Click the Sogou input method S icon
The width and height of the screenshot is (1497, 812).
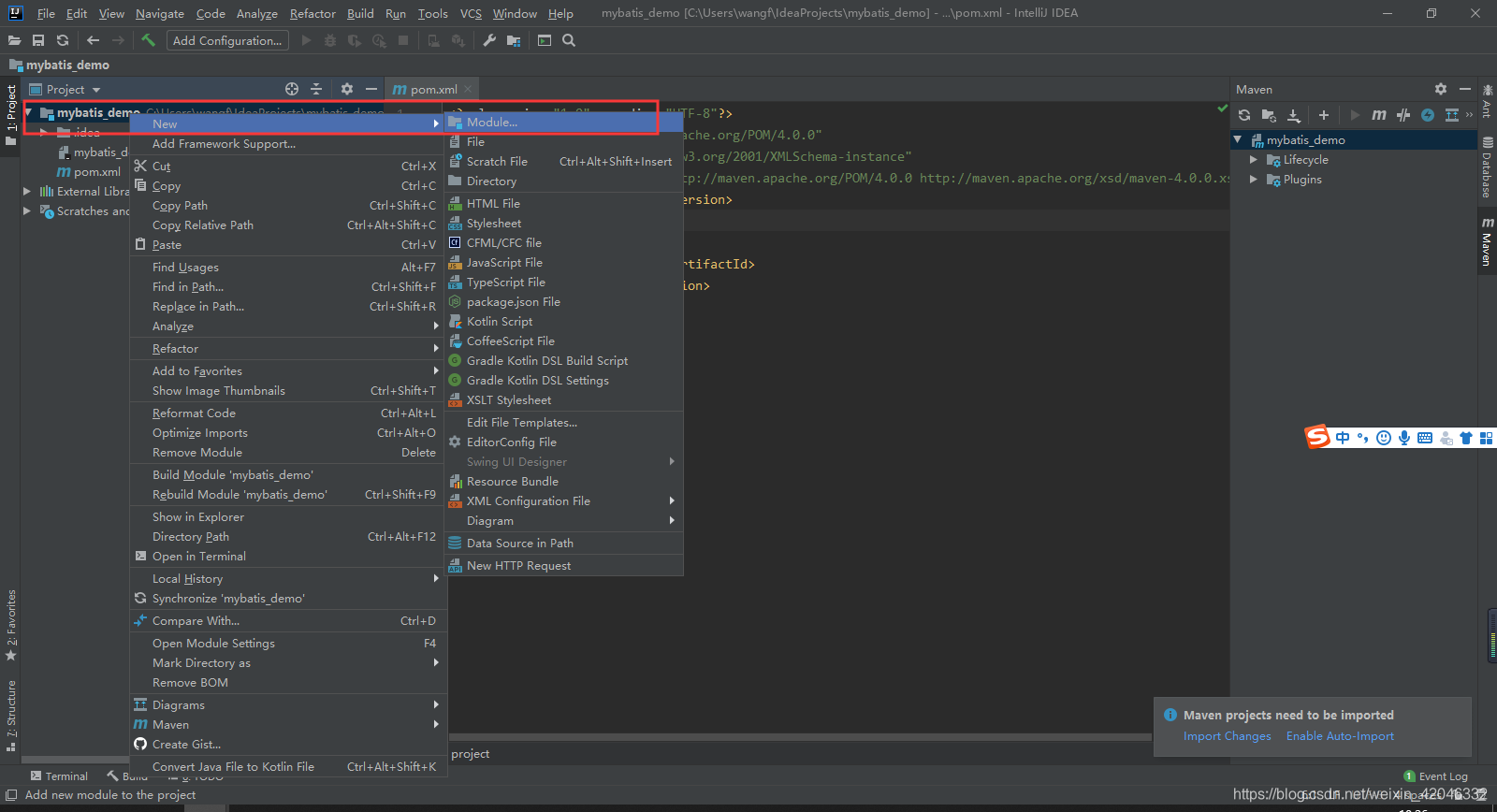click(1317, 437)
